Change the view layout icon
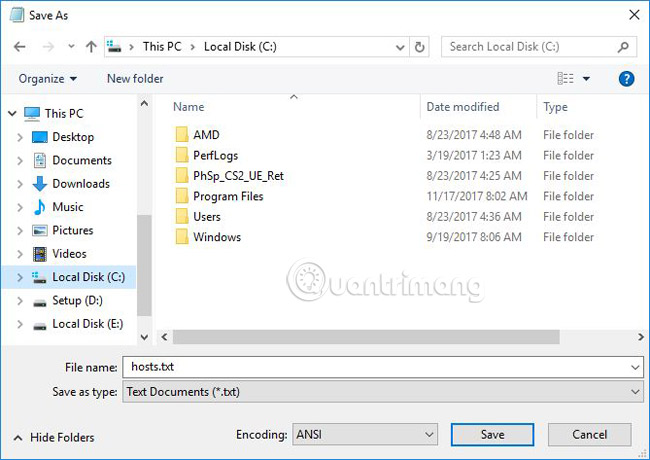Viewport: 650px width, 460px height. (x=565, y=78)
